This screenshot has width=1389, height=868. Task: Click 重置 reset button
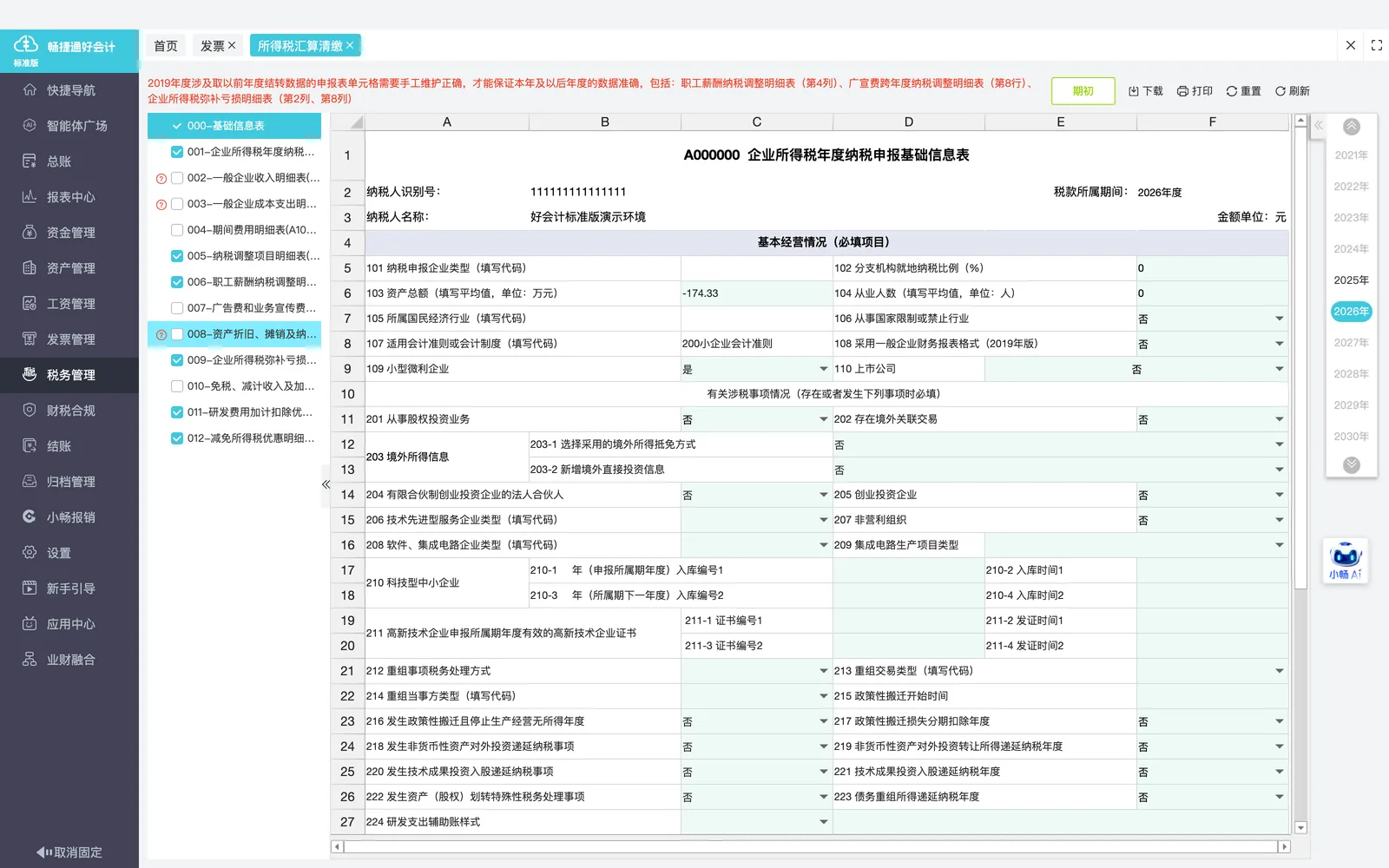pos(1243,91)
